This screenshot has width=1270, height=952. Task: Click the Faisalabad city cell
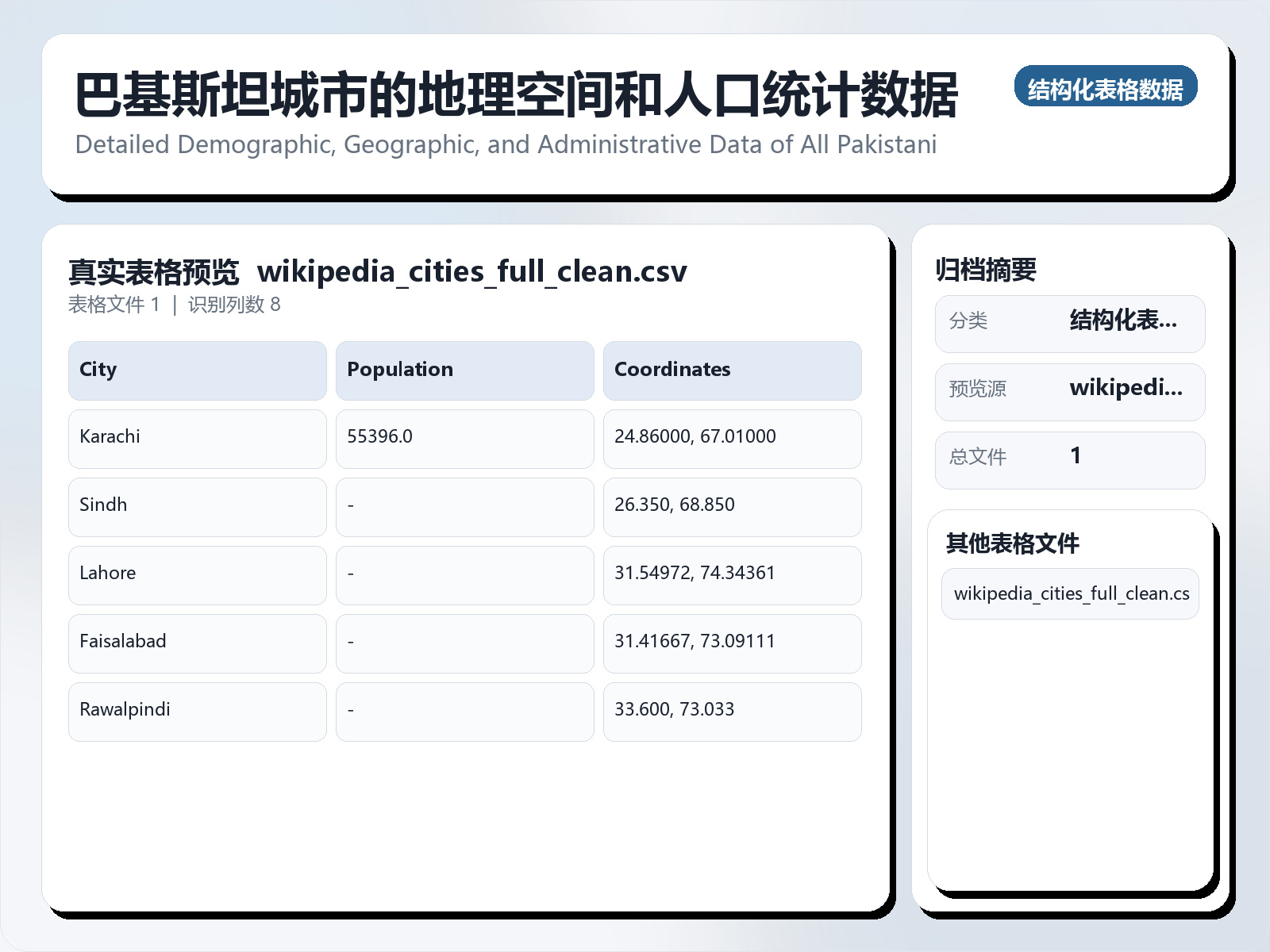[197, 643]
